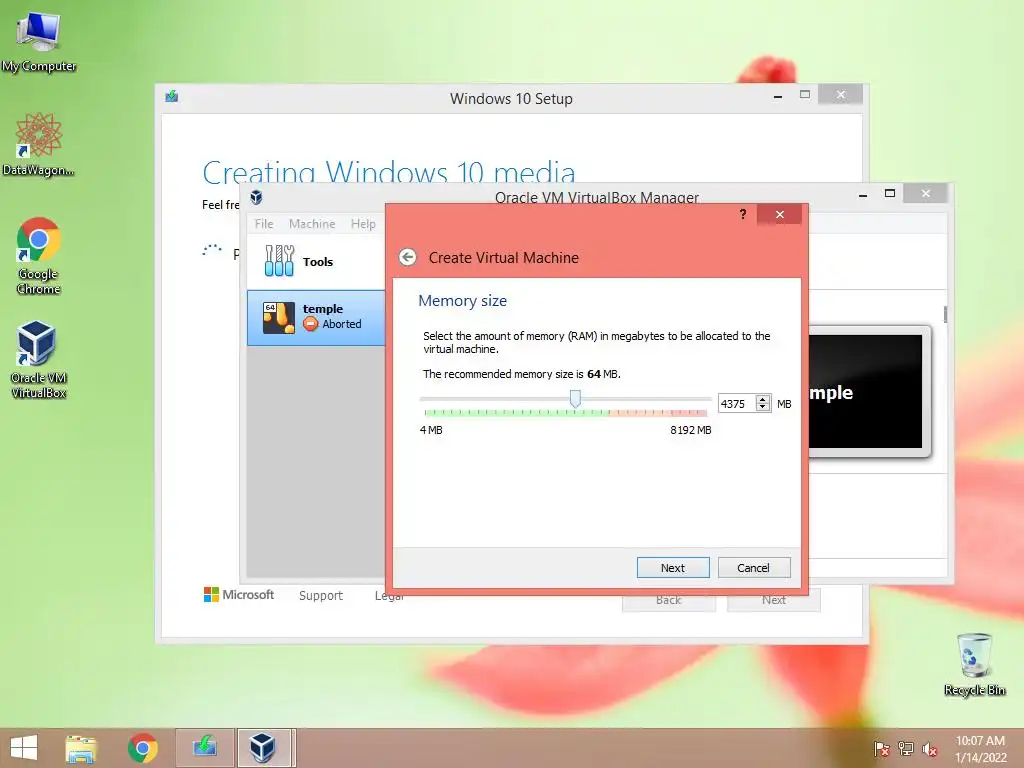Viewport: 1024px width, 768px height.
Task: Open File Explorer from taskbar
Action: pos(81,748)
